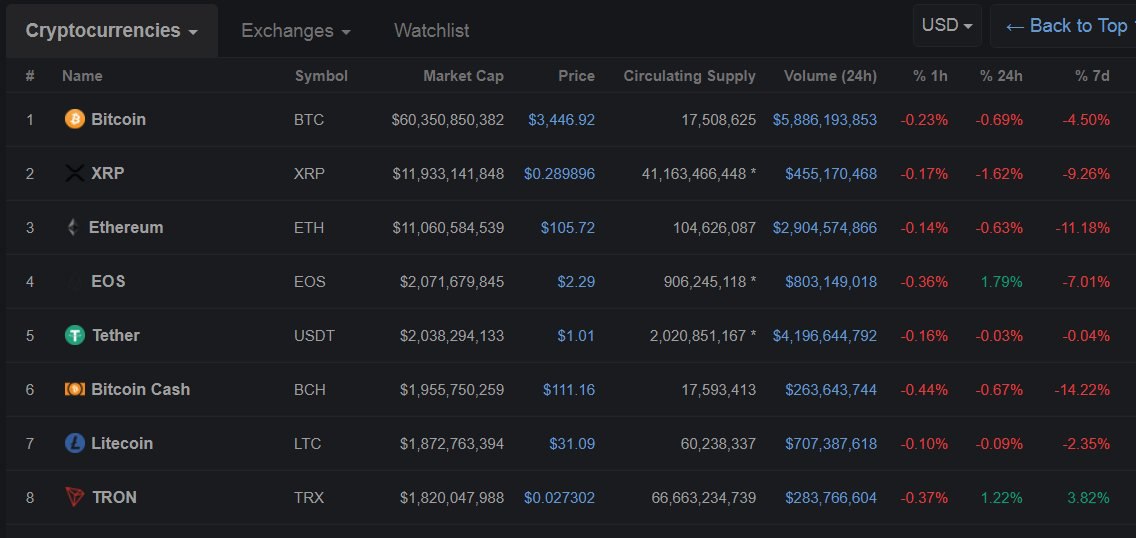Click the Bitcoin Cash orange icon

pos(75,390)
